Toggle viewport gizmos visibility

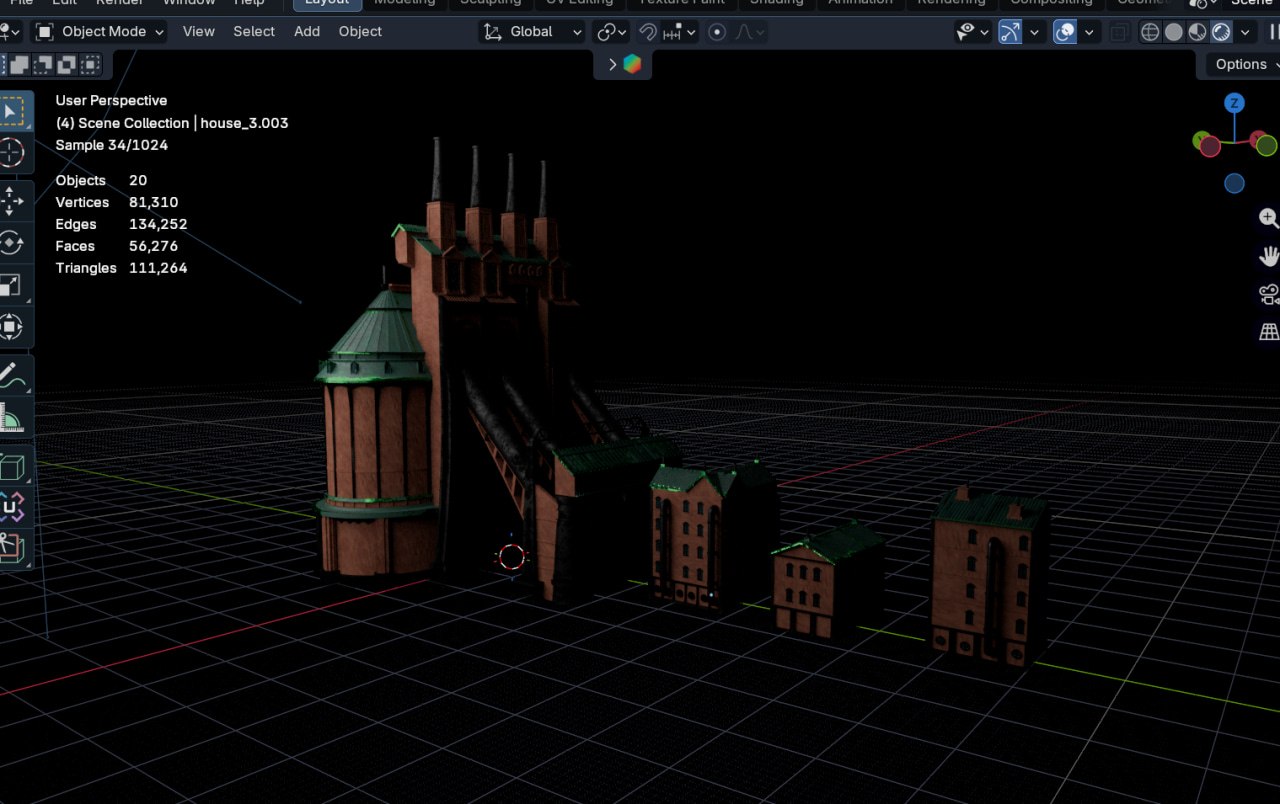1011,32
